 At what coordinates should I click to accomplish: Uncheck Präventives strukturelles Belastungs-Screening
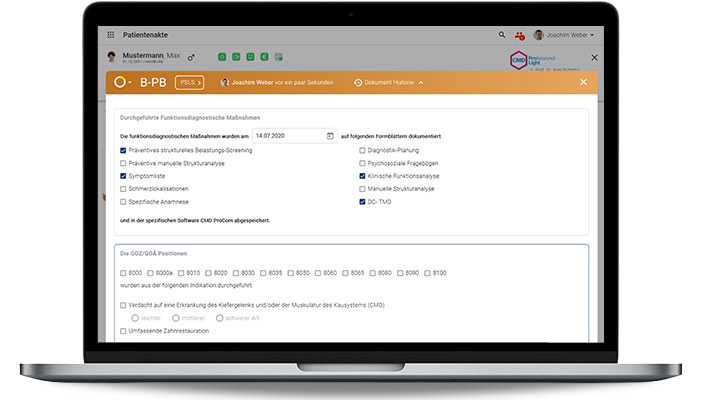[x=123, y=150]
